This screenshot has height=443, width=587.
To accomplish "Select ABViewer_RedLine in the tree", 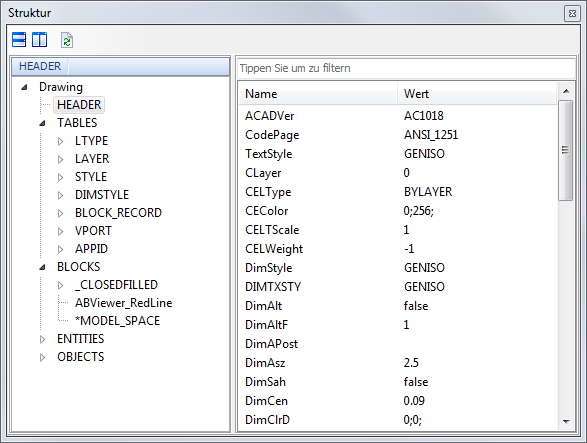I will point(124,303).
